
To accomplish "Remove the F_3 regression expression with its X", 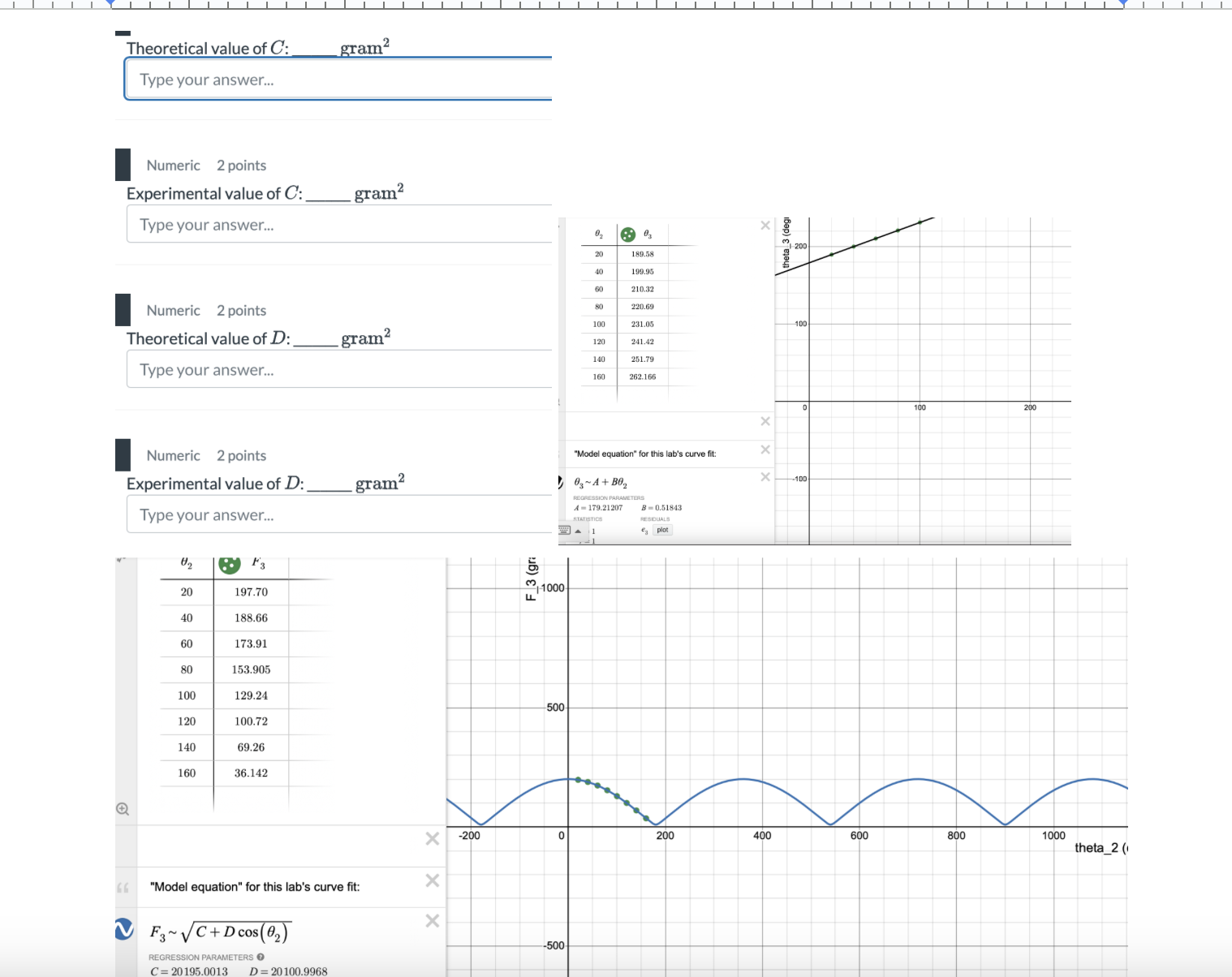I will click(x=433, y=921).
